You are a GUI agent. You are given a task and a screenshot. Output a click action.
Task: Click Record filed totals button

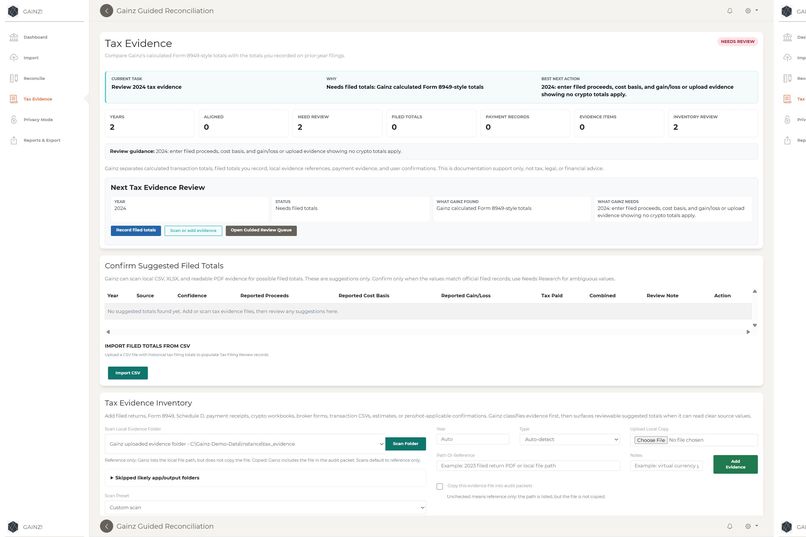coord(136,230)
